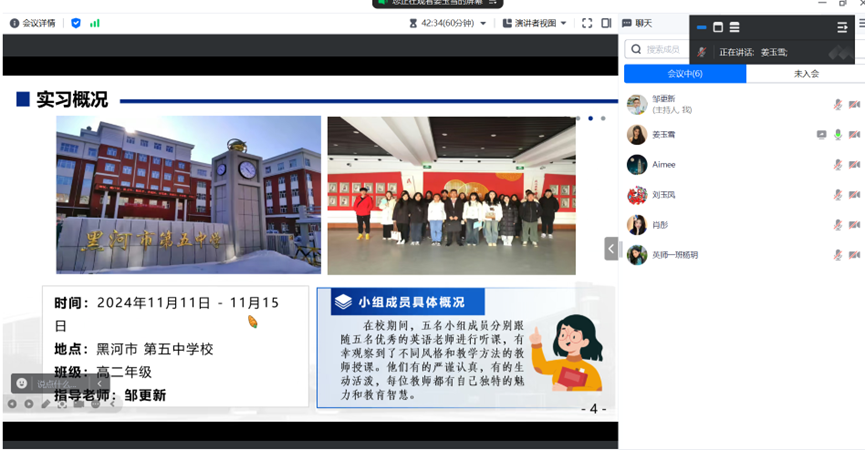865x450 pixels.
Task: Check the green network signal icon
Action: pos(95,23)
